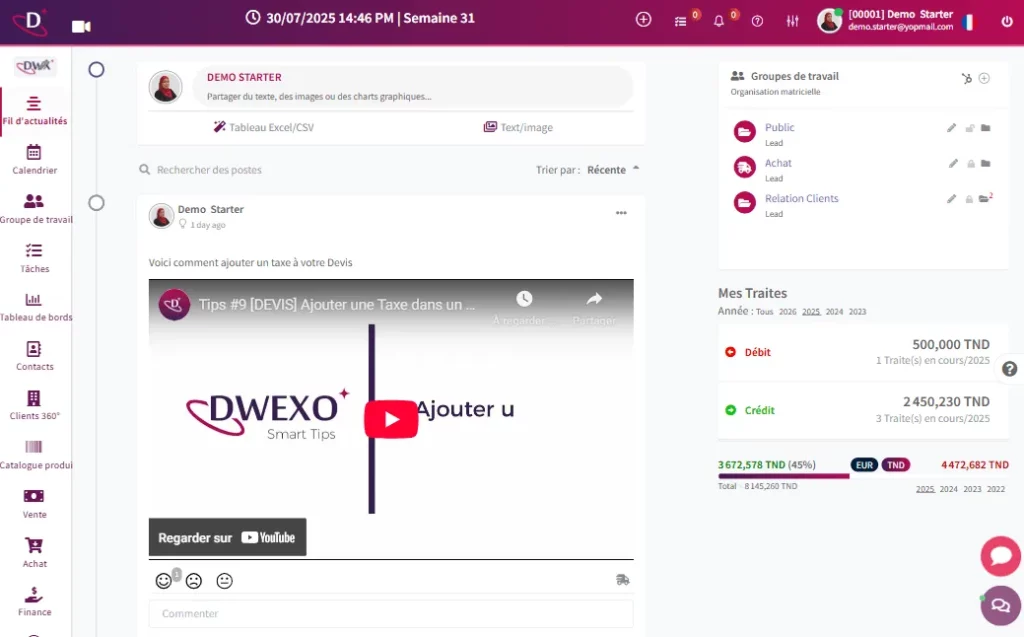Open Calendrier in the sidebar

click(x=34, y=158)
